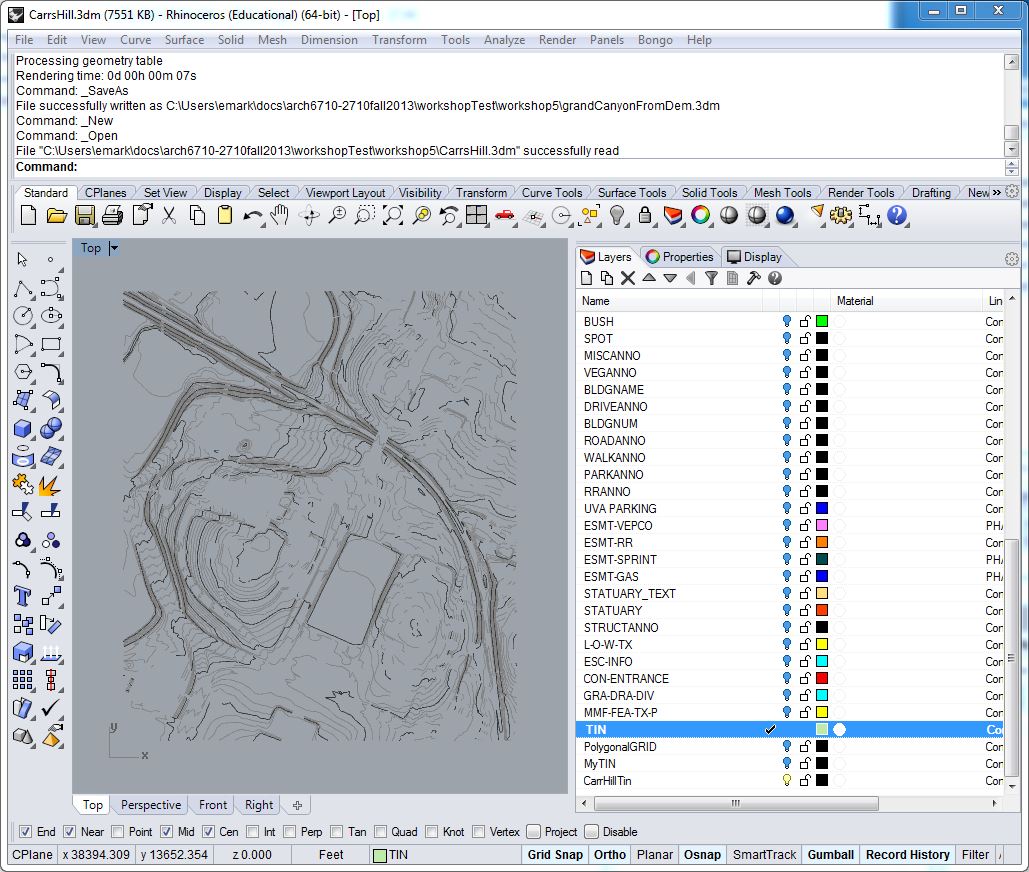This screenshot has width=1029, height=872.
Task: Click the red car icon in toolbar
Action: click(x=504, y=215)
